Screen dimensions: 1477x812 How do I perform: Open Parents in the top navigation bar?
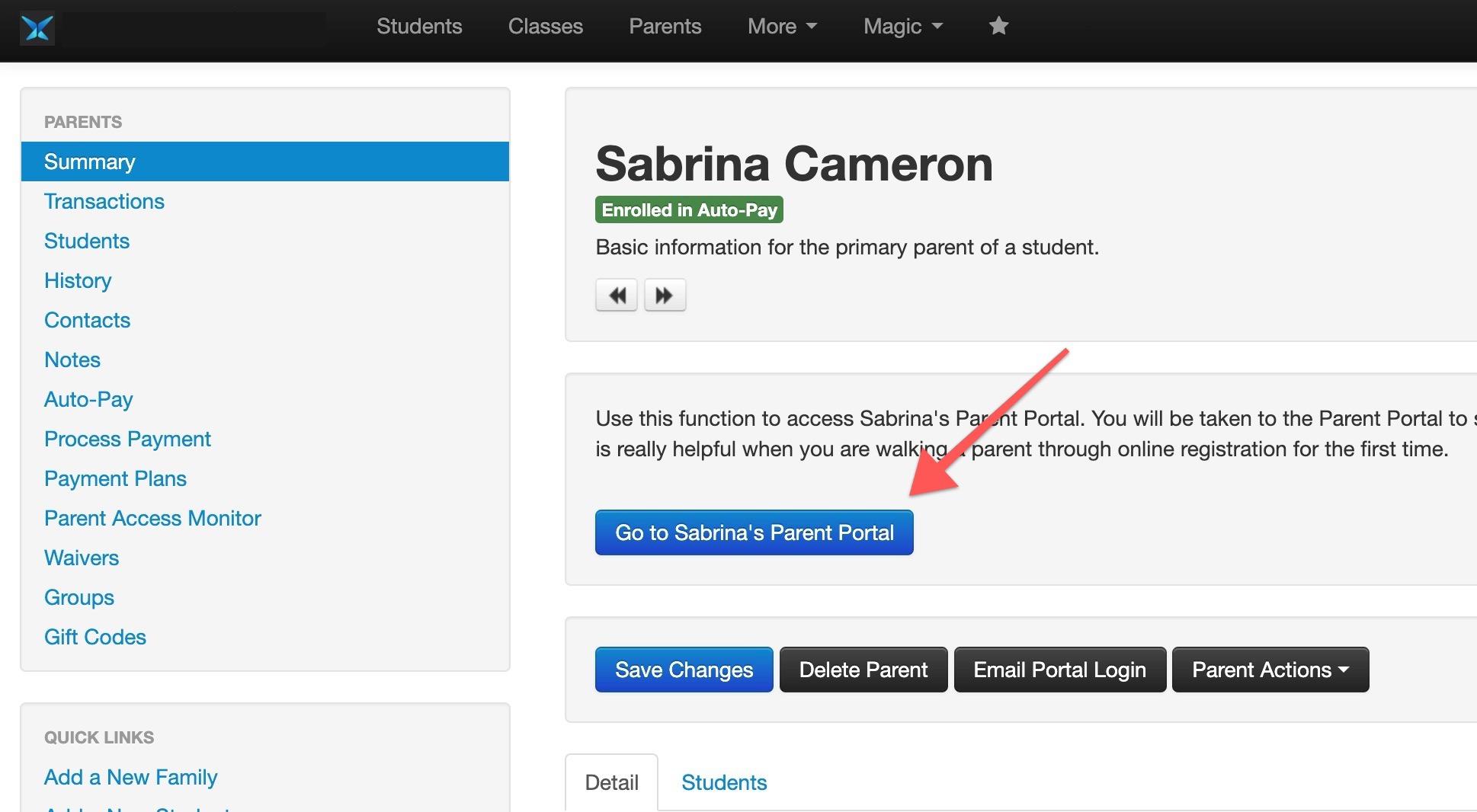click(x=665, y=27)
